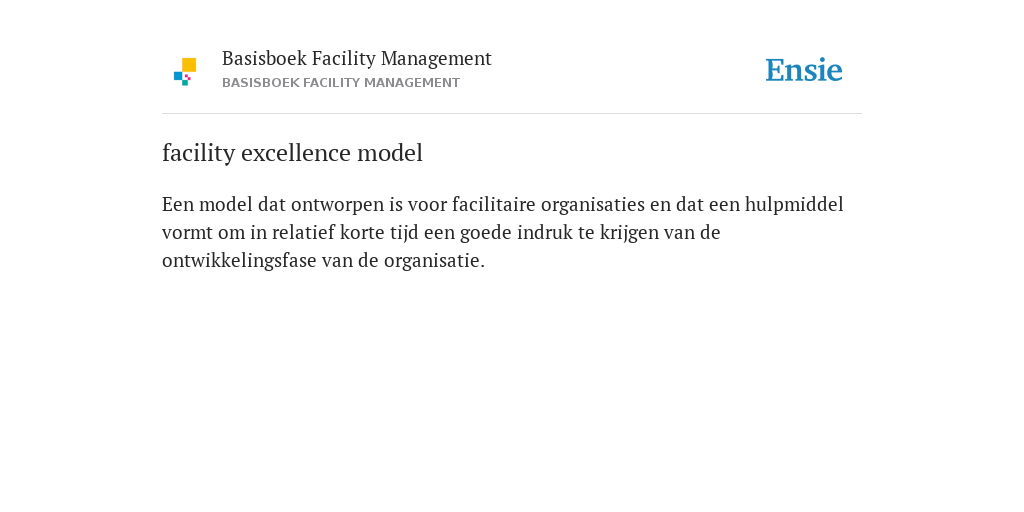Click the yellow square in the logo
The width and height of the screenshot is (1024, 512).
[x=189, y=65]
